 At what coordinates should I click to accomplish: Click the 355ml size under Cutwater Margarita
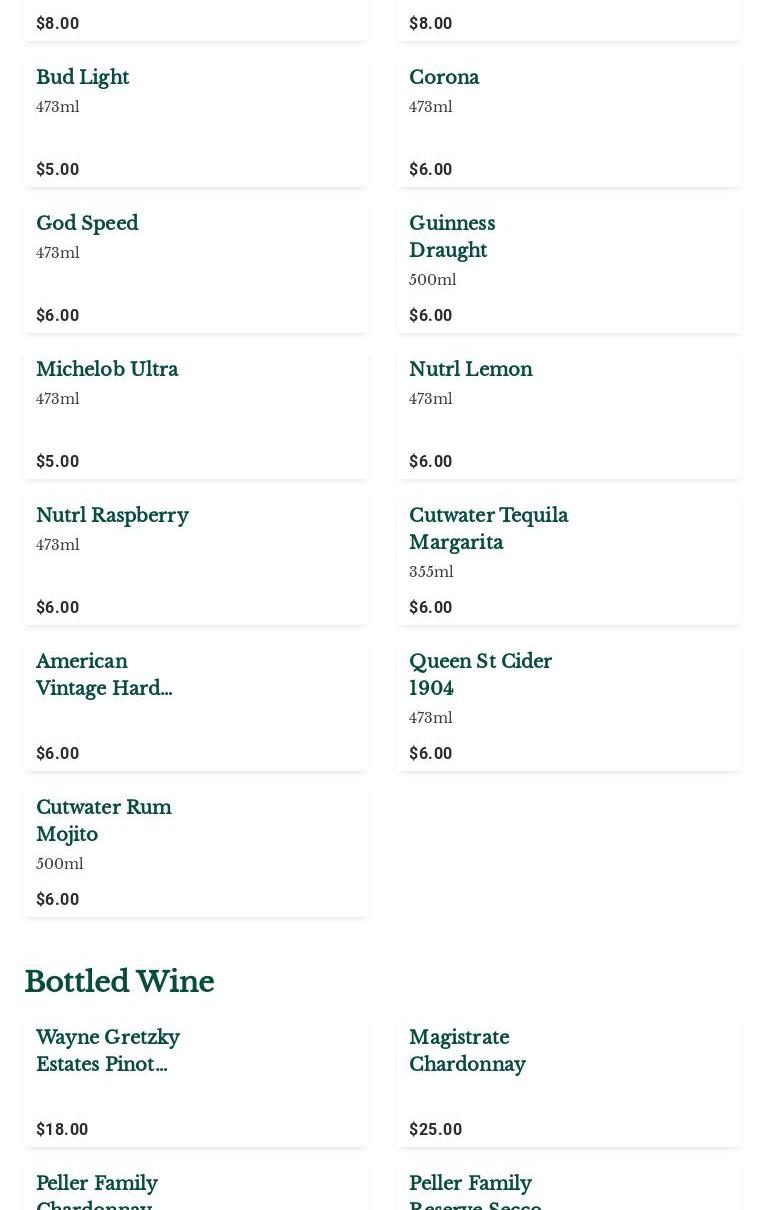point(431,572)
